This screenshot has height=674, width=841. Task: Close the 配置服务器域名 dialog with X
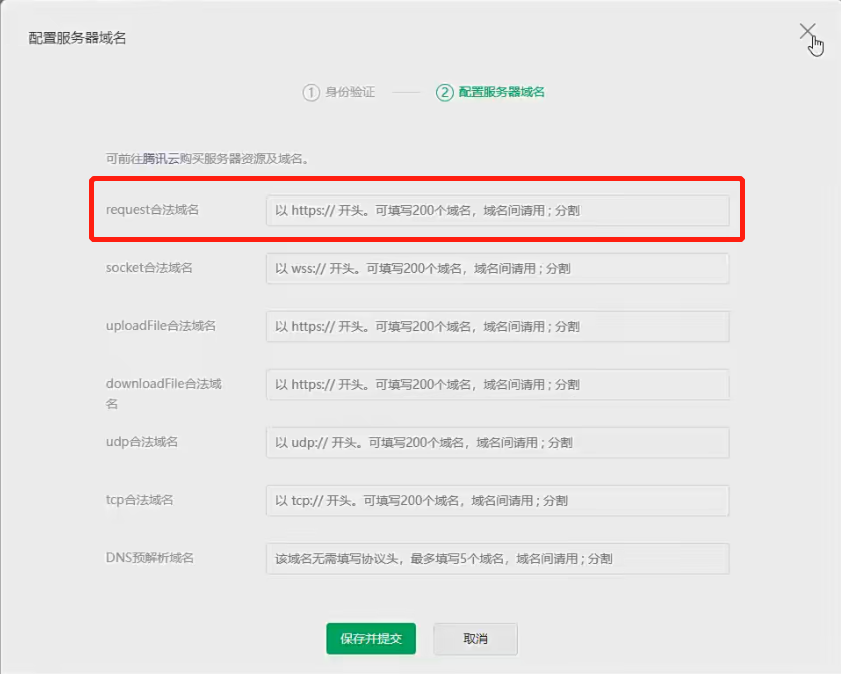coord(807,33)
